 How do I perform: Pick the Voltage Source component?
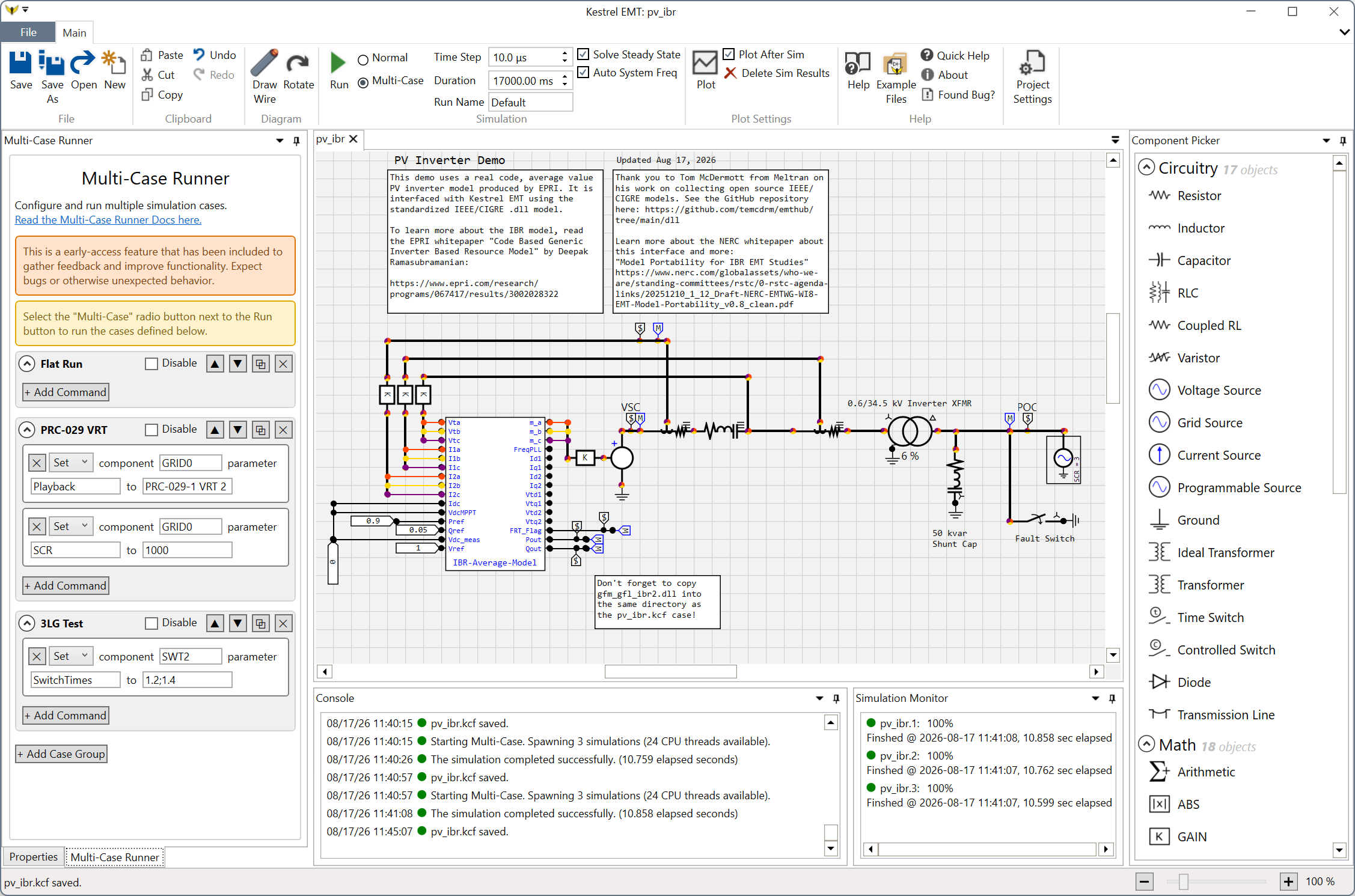click(1219, 391)
